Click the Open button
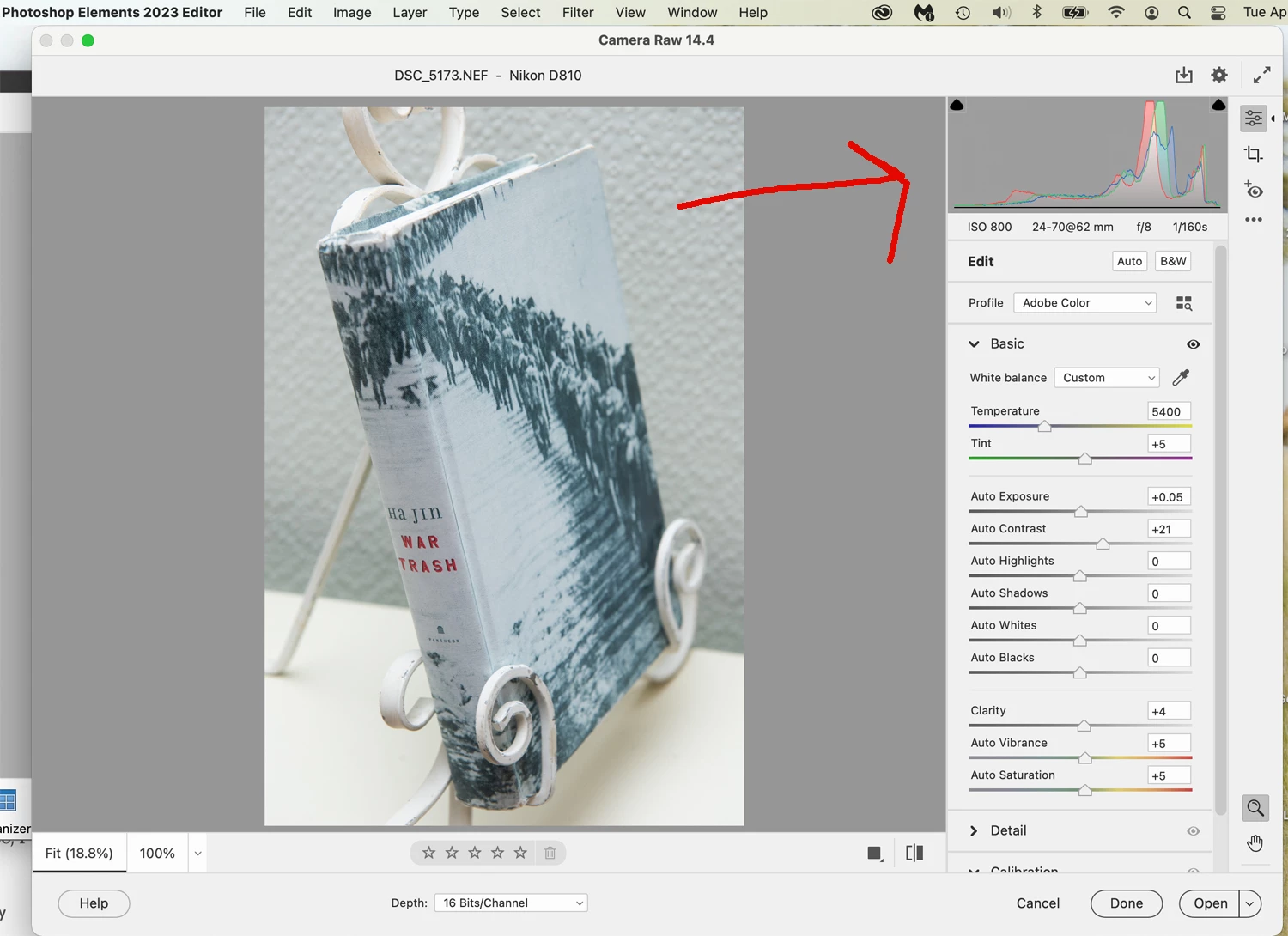 (1210, 903)
